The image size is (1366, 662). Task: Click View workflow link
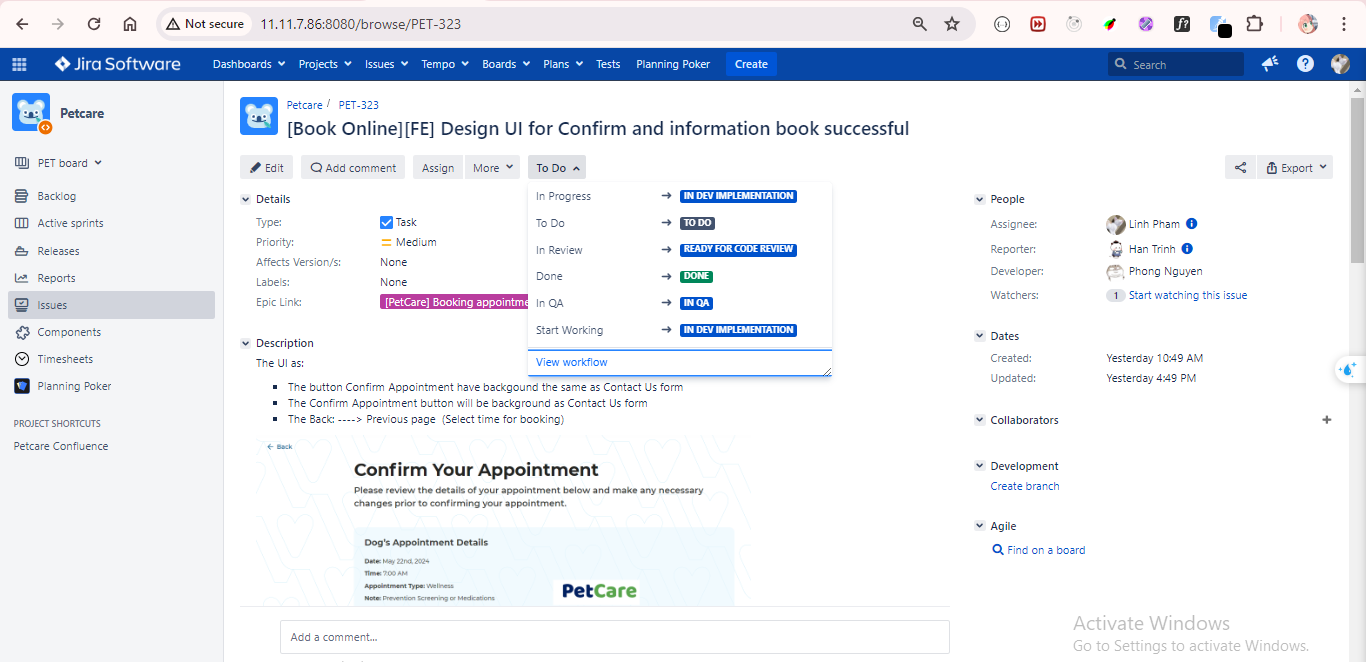point(572,362)
